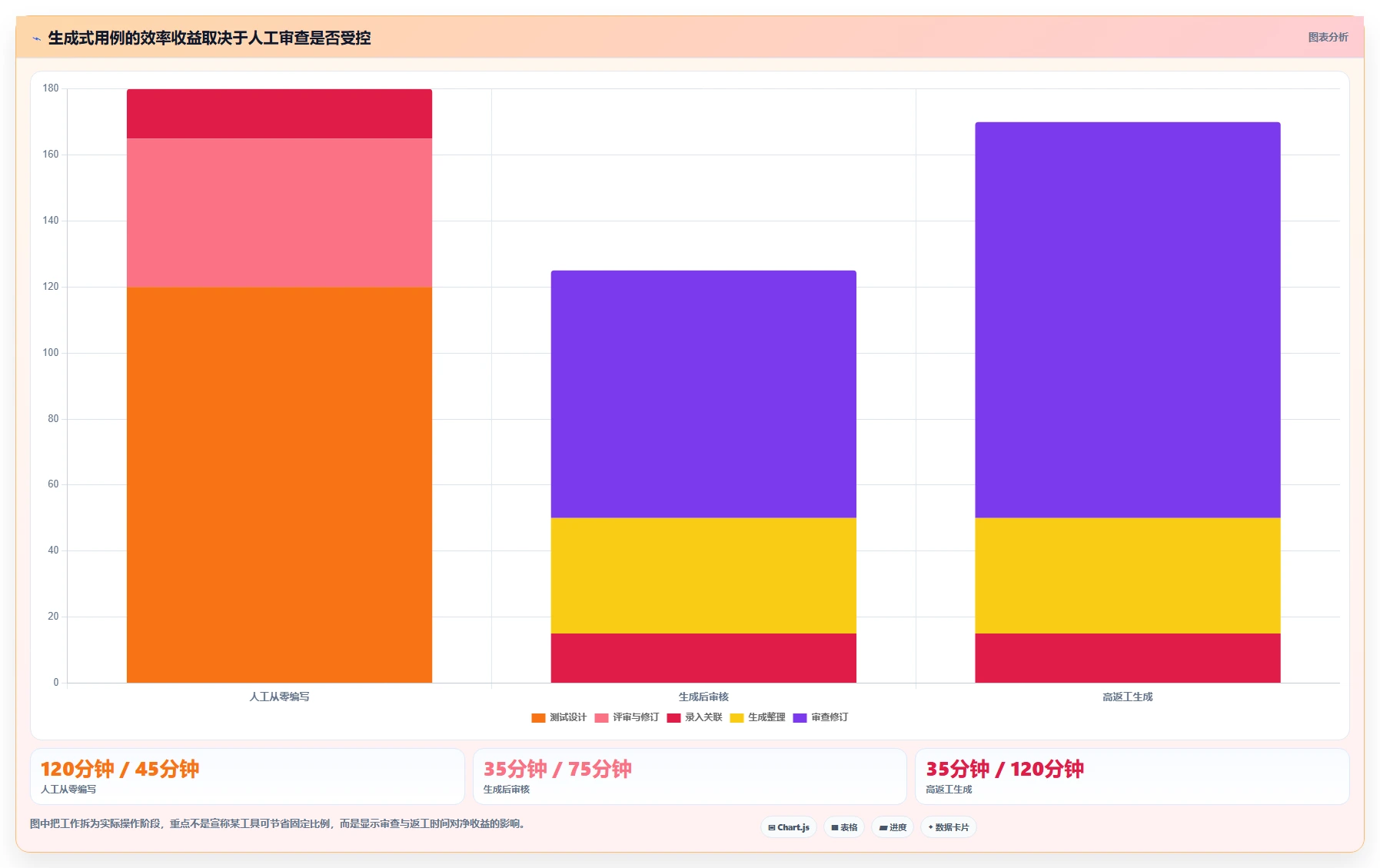The height and width of the screenshot is (868, 1380).
Task: Click the yellow segment of 高返工生成 bar
Action: point(1128,575)
